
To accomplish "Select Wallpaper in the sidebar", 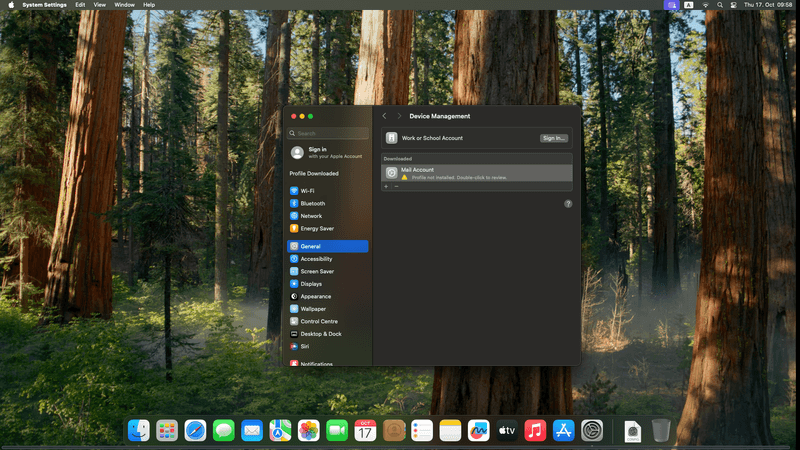I will [x=313, y=309].
